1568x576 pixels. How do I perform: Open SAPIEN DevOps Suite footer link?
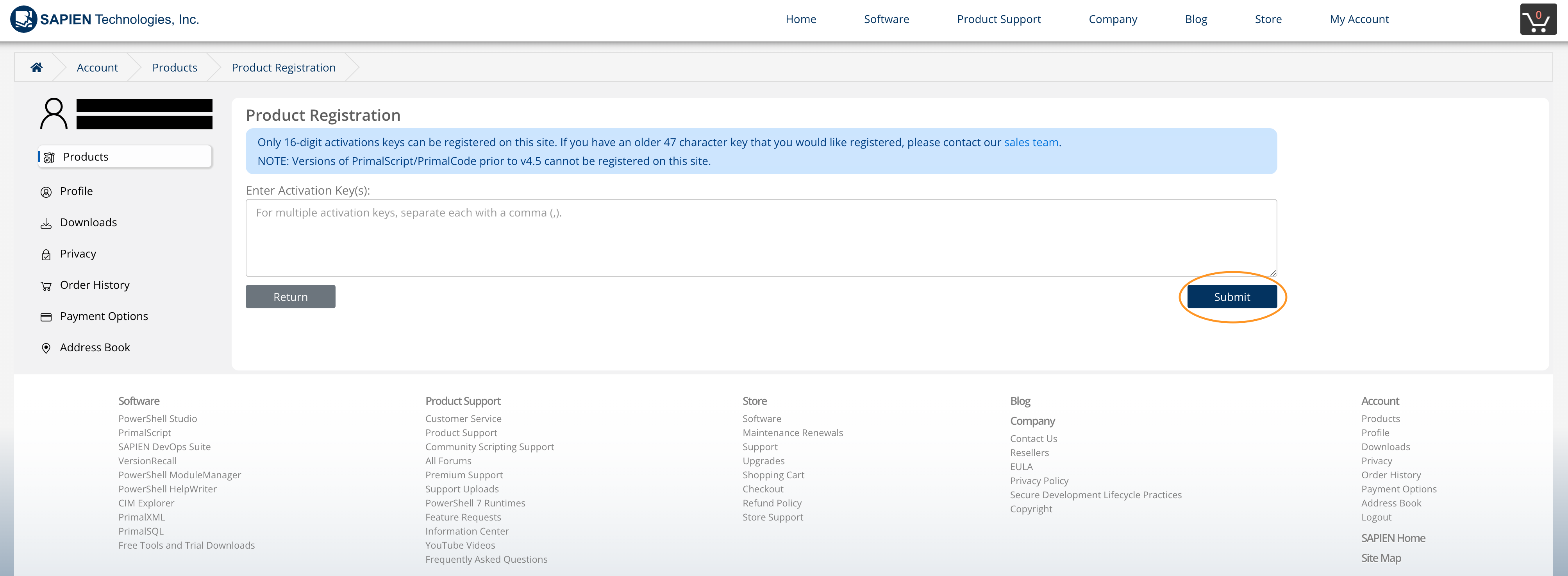click(x=164, y=447)
